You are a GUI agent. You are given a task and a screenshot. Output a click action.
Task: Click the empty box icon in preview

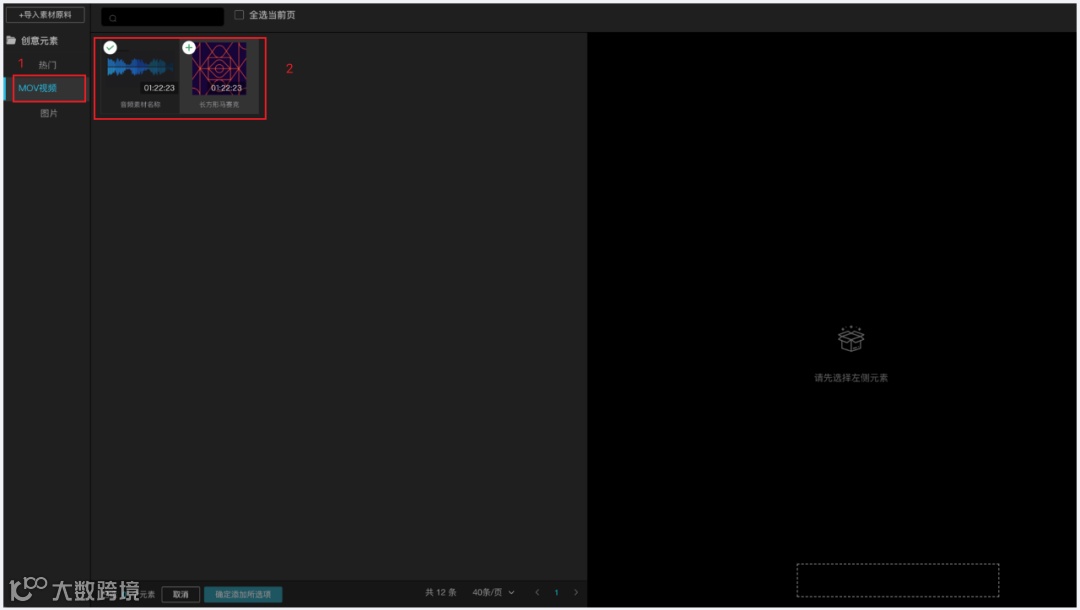point(851,338)
